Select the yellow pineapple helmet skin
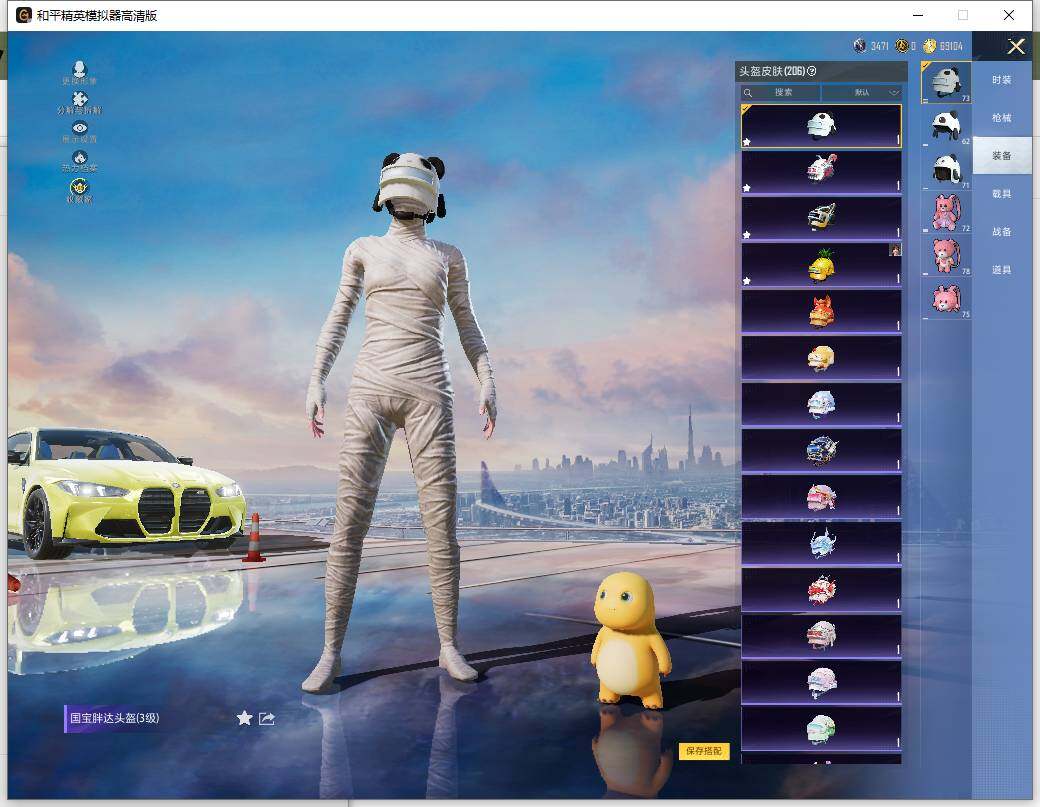Image resolution: width=1040 pixels, height=807 pixels. pos(821,265)
